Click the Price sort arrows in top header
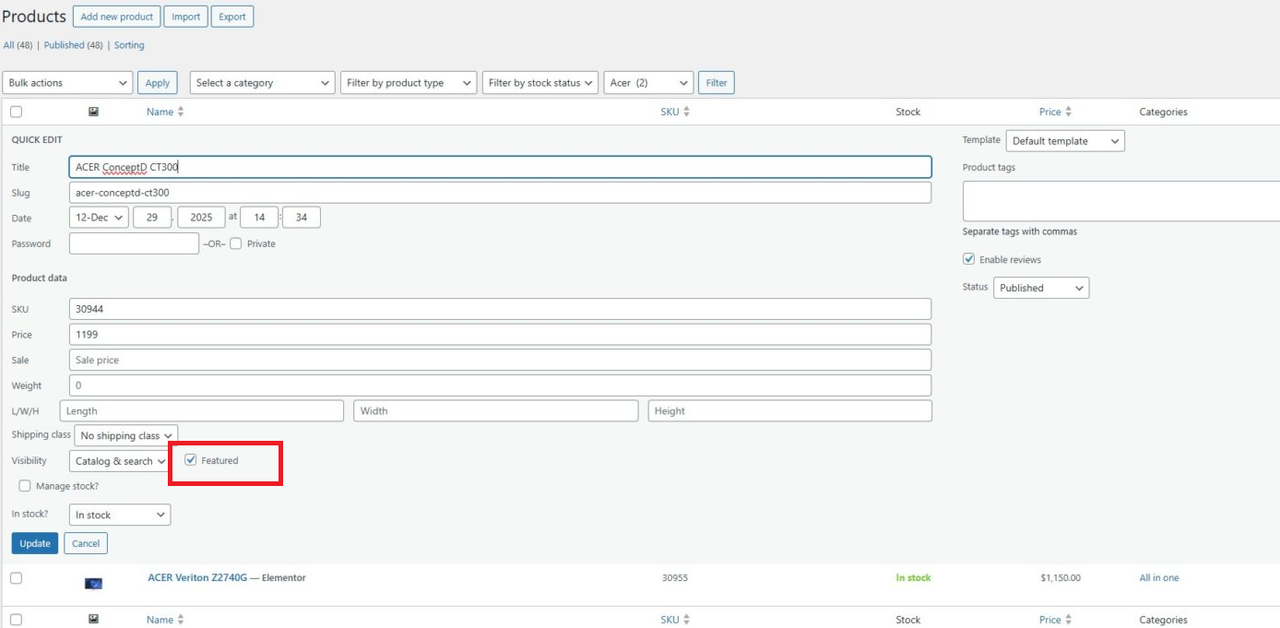 (x=1068, y=112)
